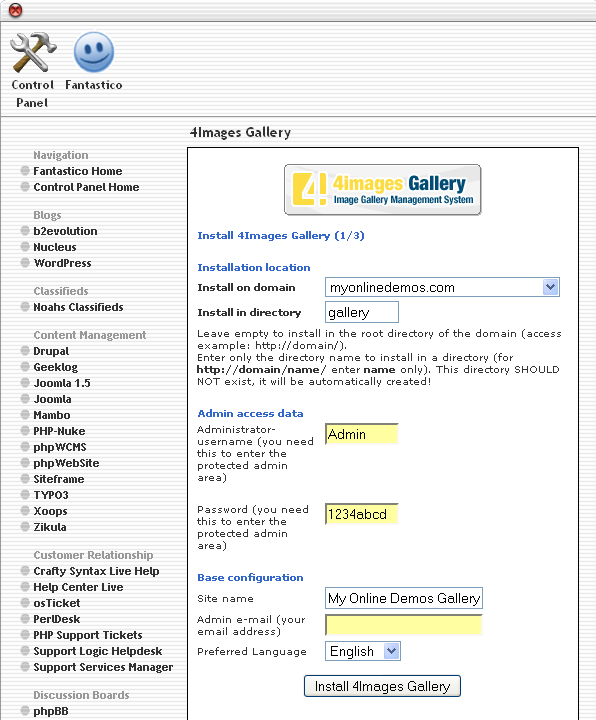Click the 'Install 4Images Gallery (1/3)' heading

click(281, 236)
